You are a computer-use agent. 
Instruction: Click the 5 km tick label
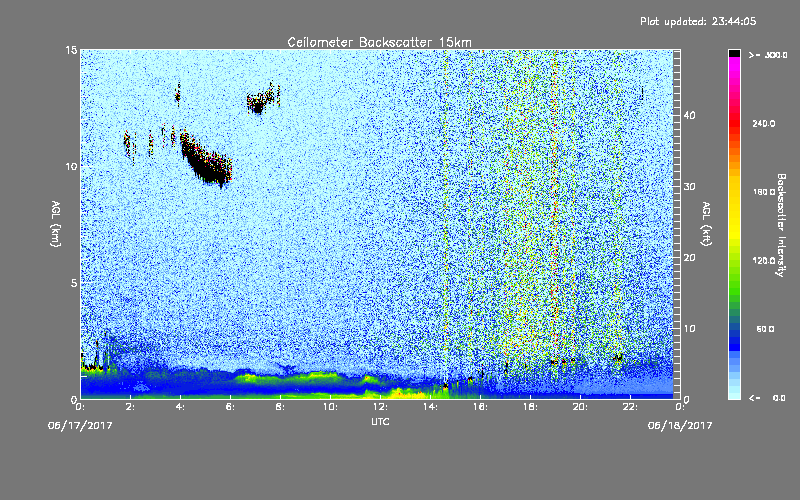pyautogui.click(x=74, y=283)
